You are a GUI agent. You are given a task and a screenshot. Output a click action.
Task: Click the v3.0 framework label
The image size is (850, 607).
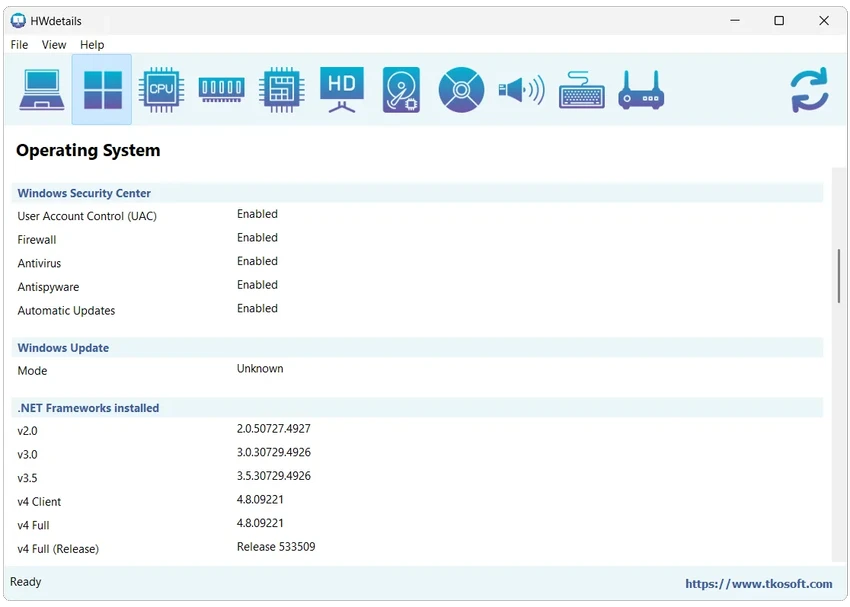[27, 455]
